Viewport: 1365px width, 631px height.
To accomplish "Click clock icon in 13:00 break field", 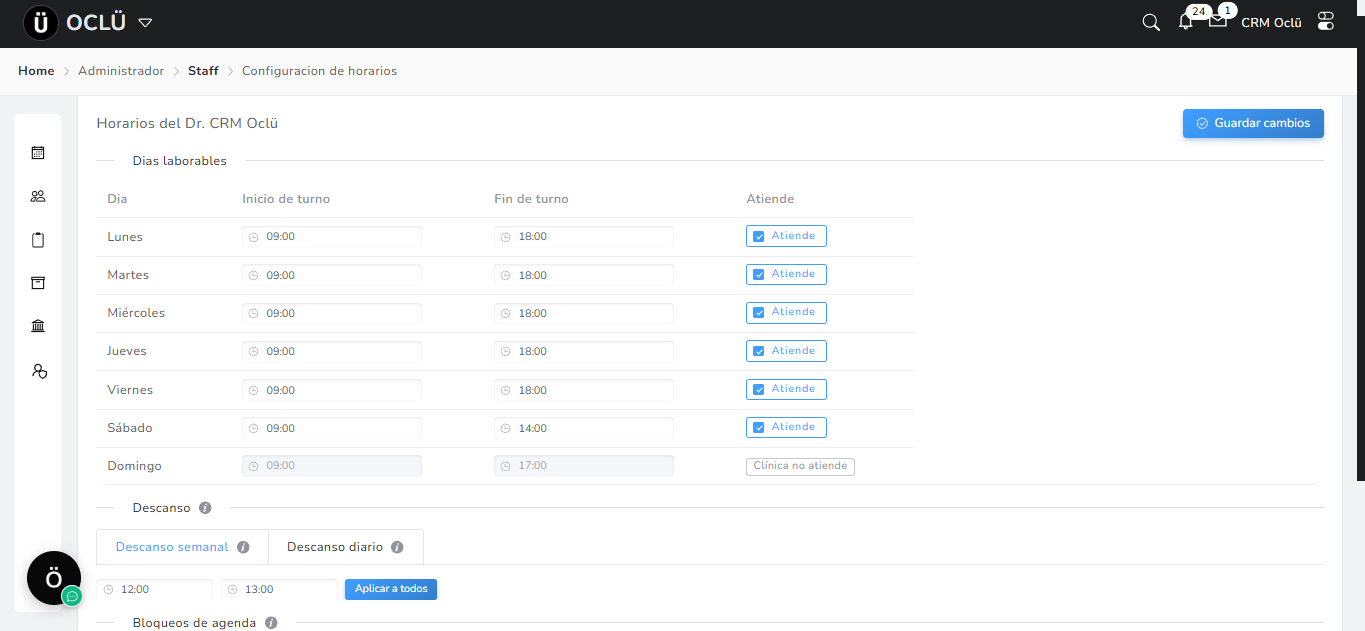I will [x=233, y=589].
